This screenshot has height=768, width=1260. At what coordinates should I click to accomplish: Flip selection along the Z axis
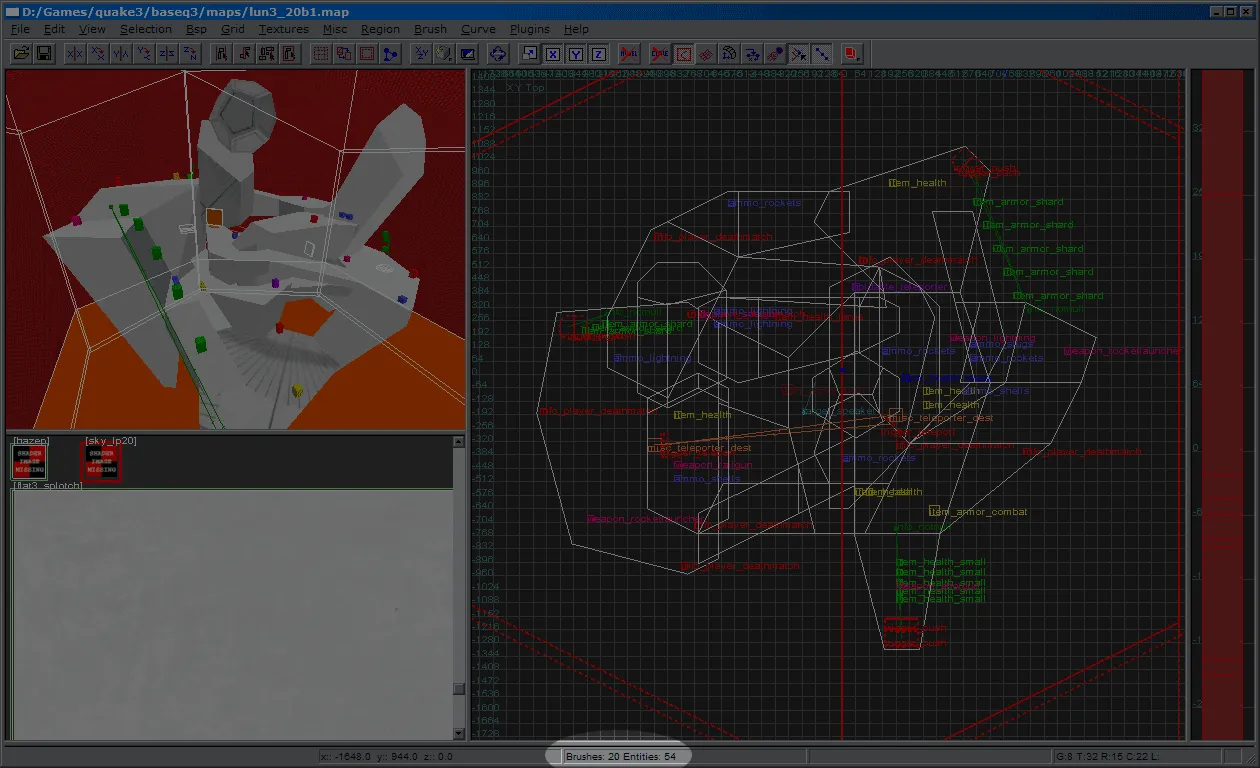tap(167, 53)
